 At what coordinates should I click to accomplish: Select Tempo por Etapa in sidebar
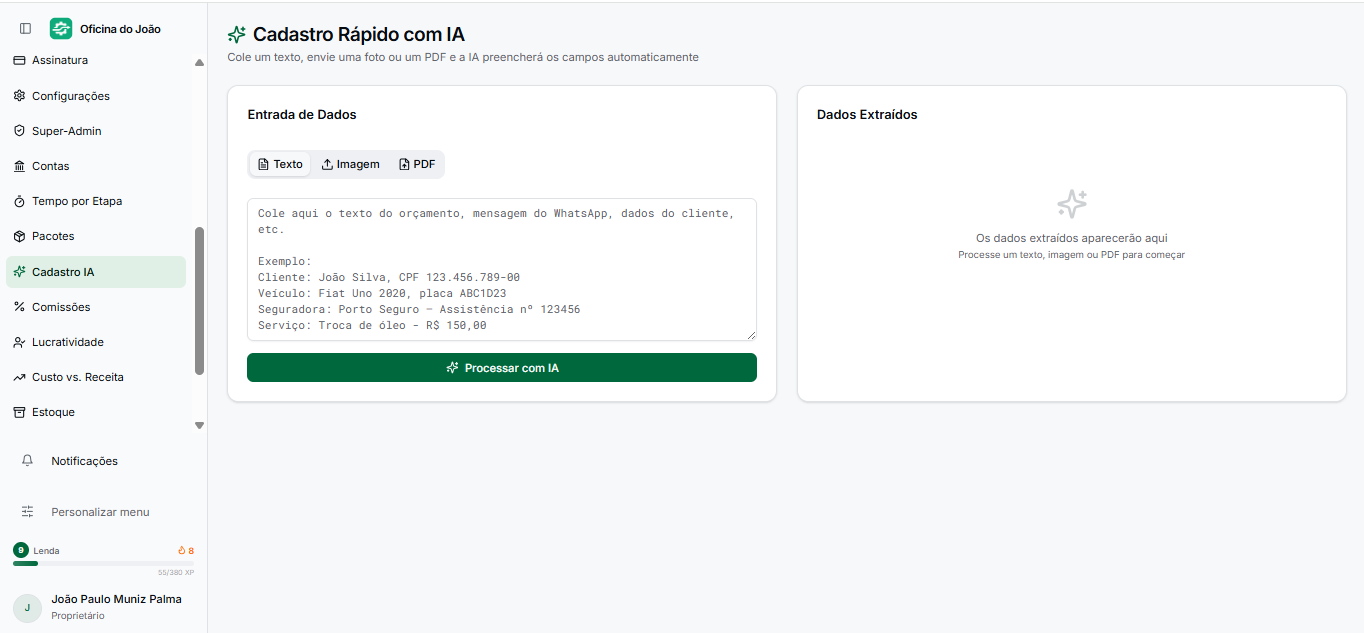coord(96,201)
